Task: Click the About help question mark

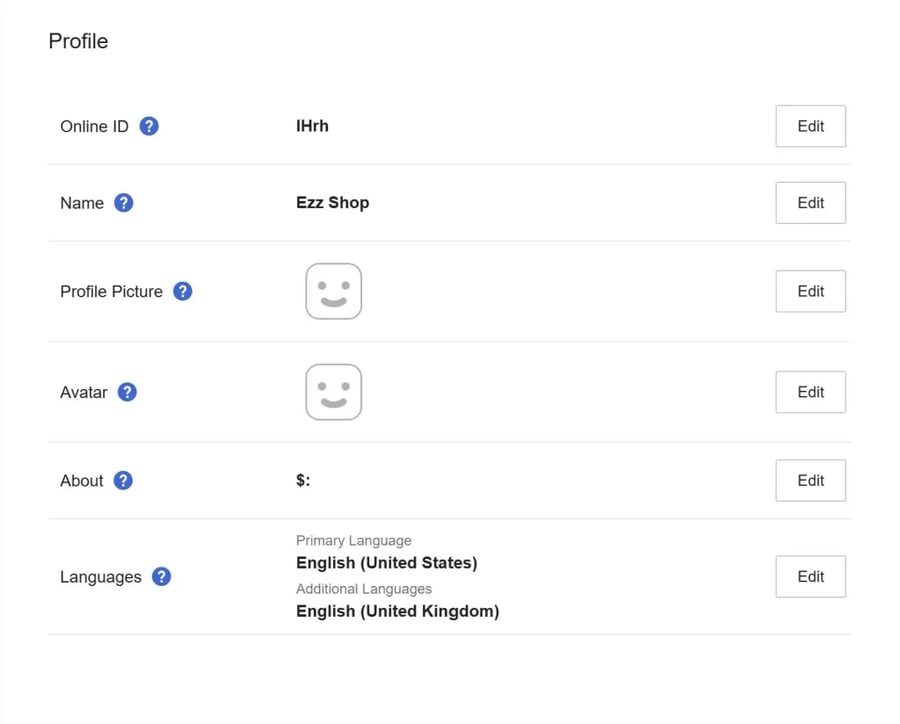Action: [123, 481]
